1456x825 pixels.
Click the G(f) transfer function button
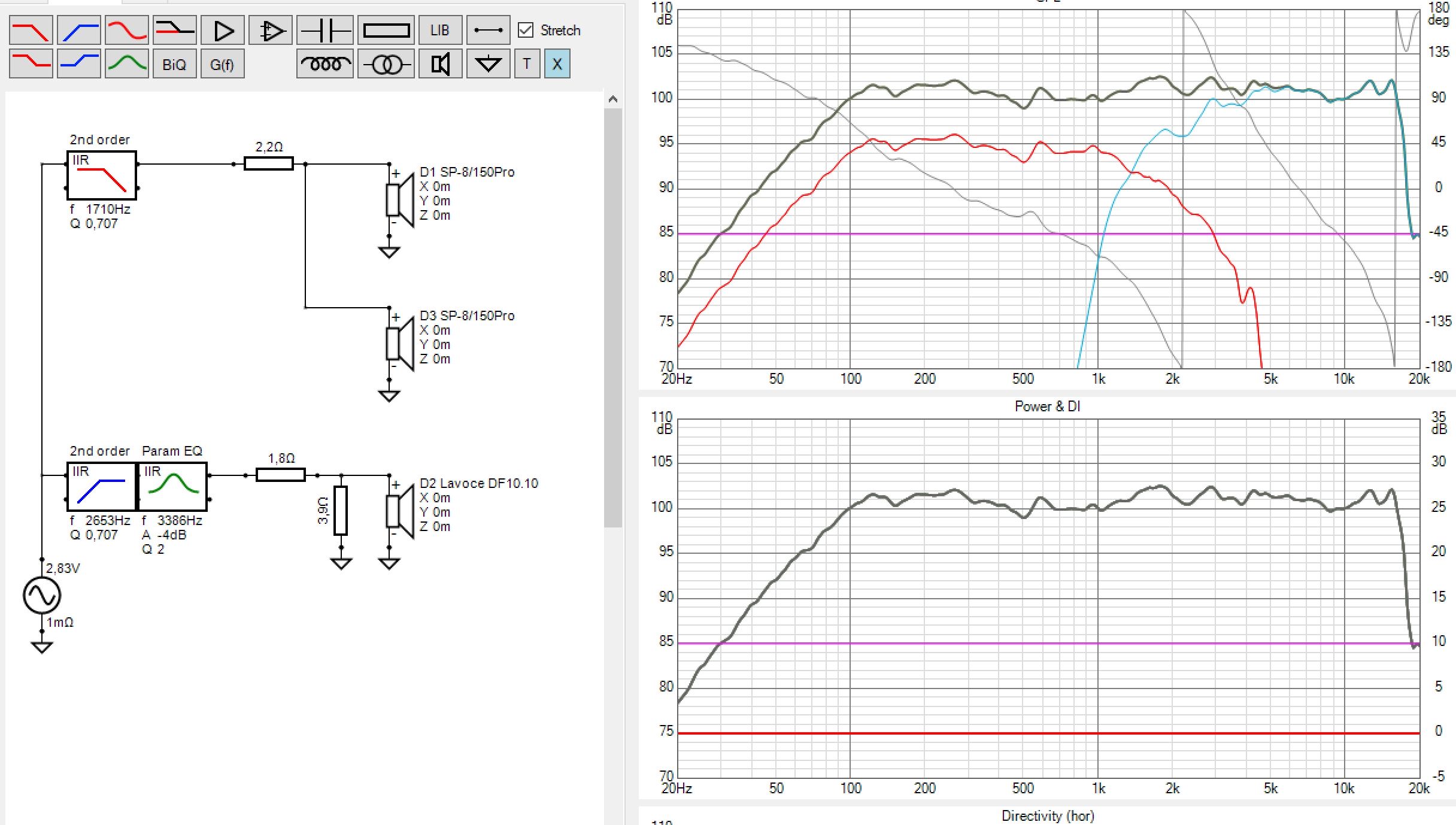coord(222,64)
